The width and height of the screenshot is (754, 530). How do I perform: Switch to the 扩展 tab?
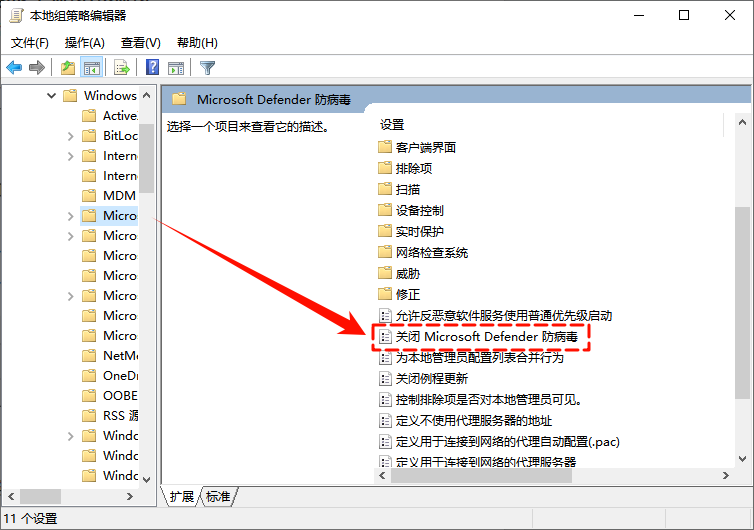pyautogui.click(x=181, y=496)
